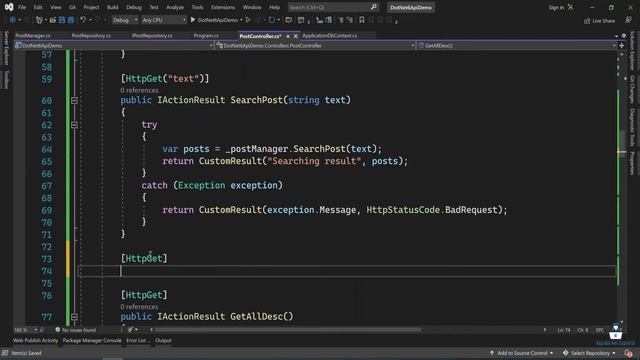Switch to the PostManager.cs tab
The height and width of the screenshot is (360, 640).
pos(33,36)
